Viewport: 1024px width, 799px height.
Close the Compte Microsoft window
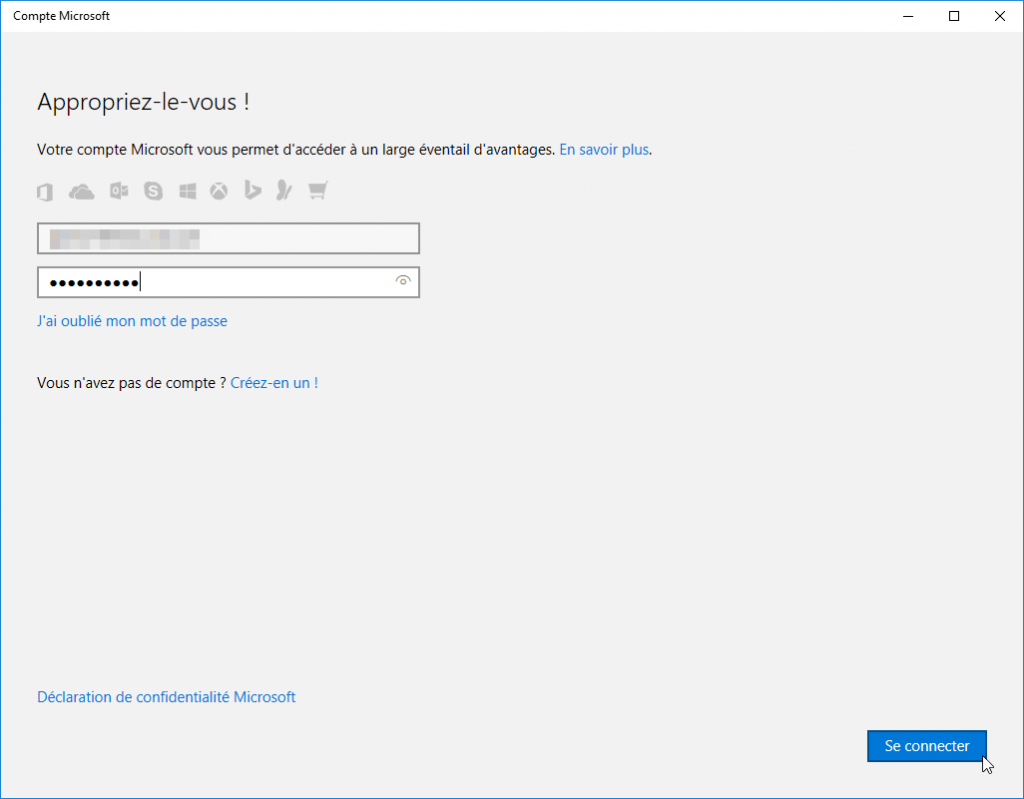tap(999, 16)
